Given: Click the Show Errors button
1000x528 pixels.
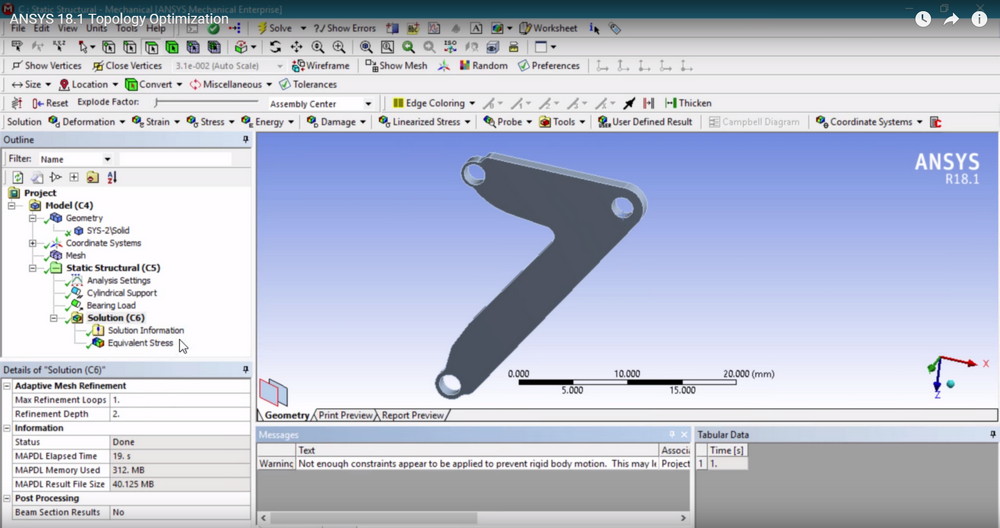Looking at the screenshot, I should [344, 28].
